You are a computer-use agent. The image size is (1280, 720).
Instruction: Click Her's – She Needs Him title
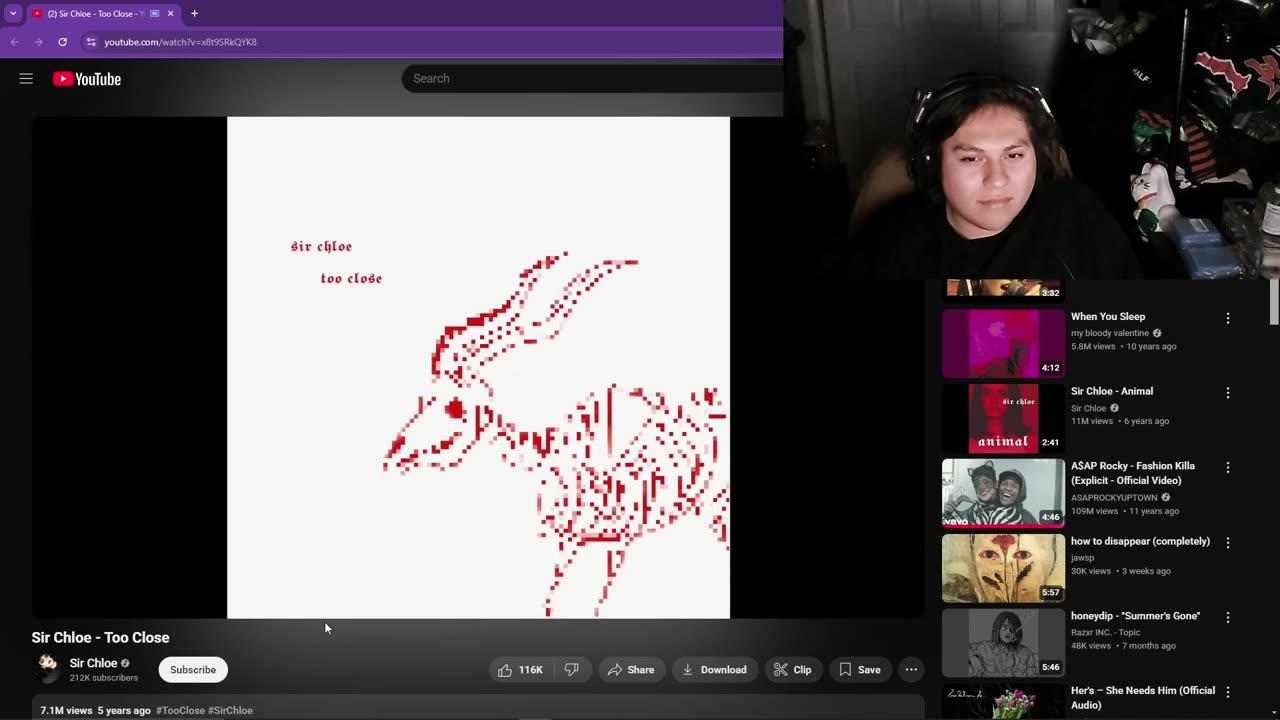1143,698
